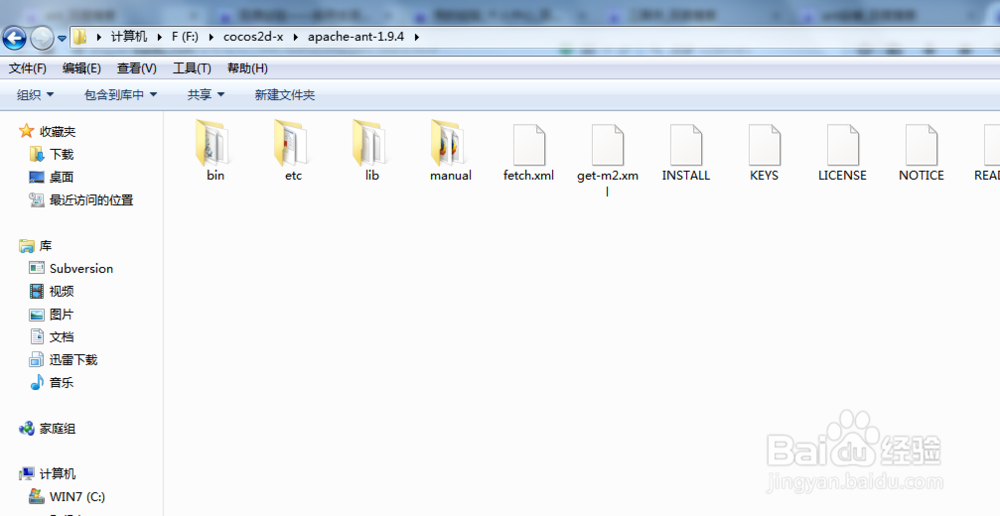1000x516 pixels.
Task: Click 新建文件夹 button
Action: (x=284, y=95)
